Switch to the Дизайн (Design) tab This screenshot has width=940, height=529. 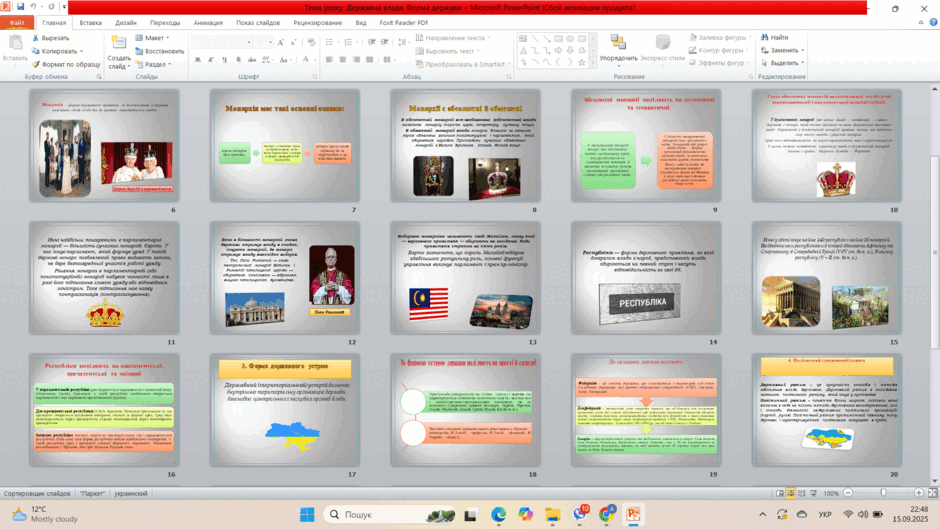coord(126,23)
